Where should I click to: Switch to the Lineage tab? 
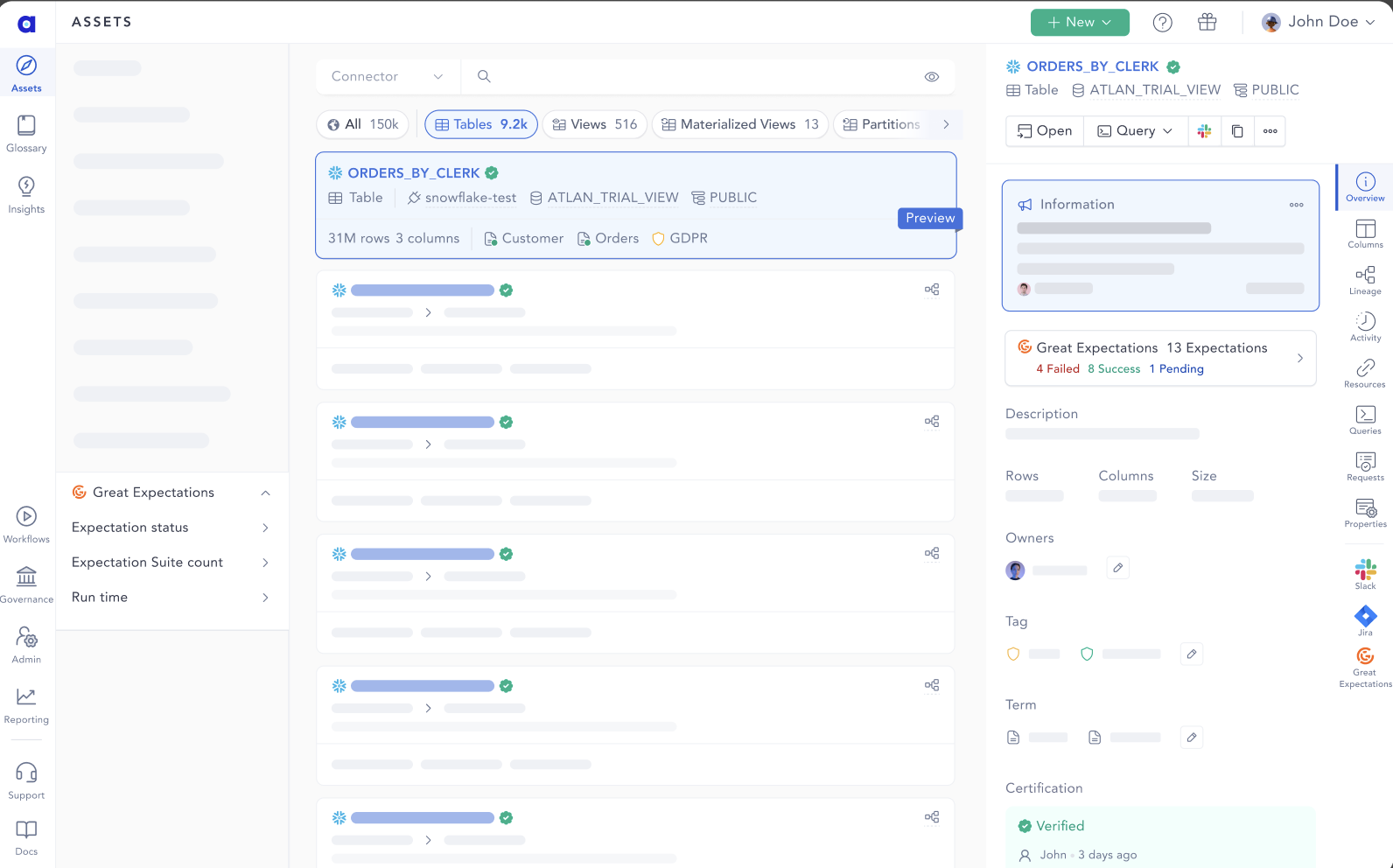click(1365, 280)
